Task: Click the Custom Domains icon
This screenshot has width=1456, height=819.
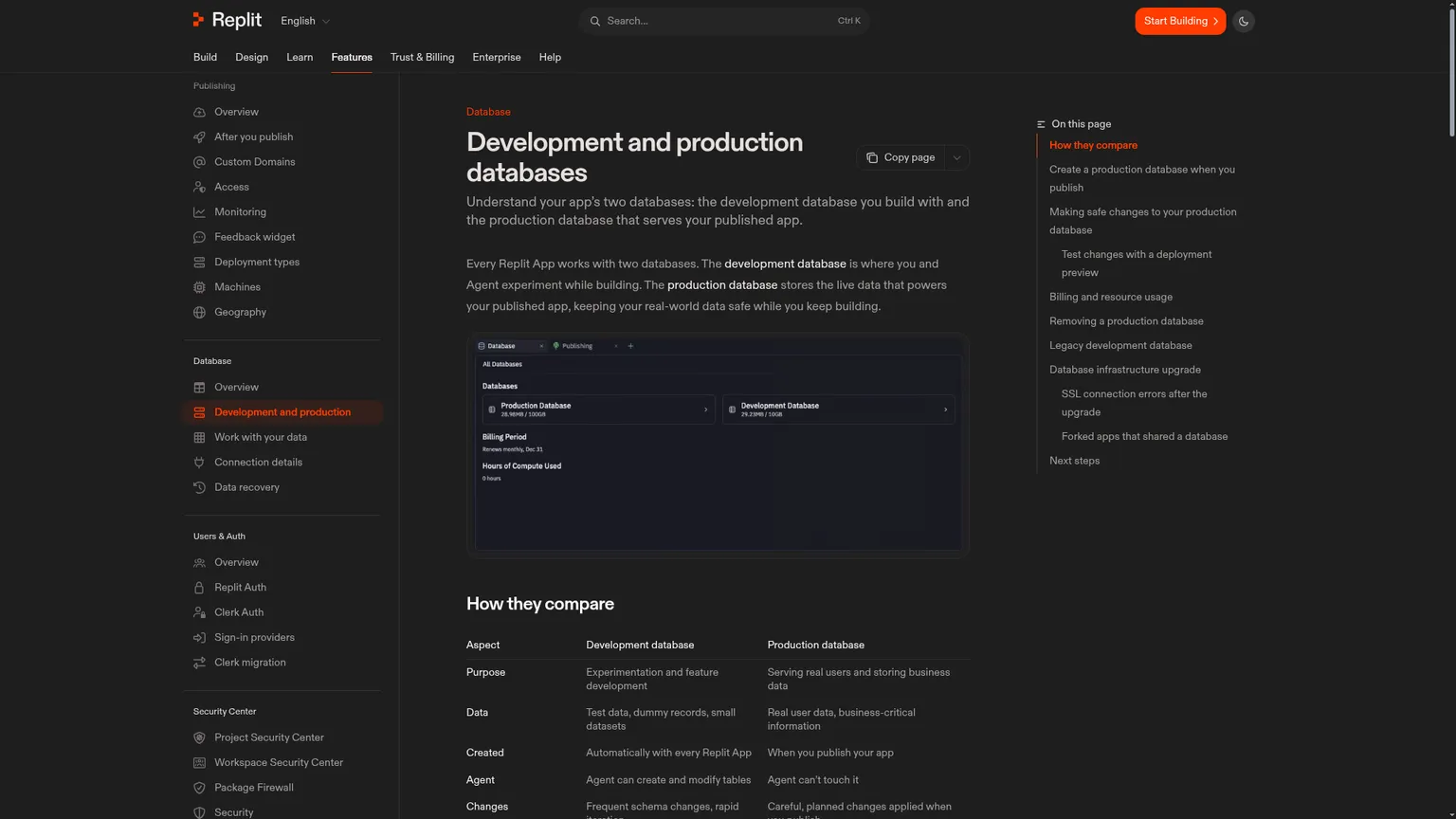Action: pos(199,162)
